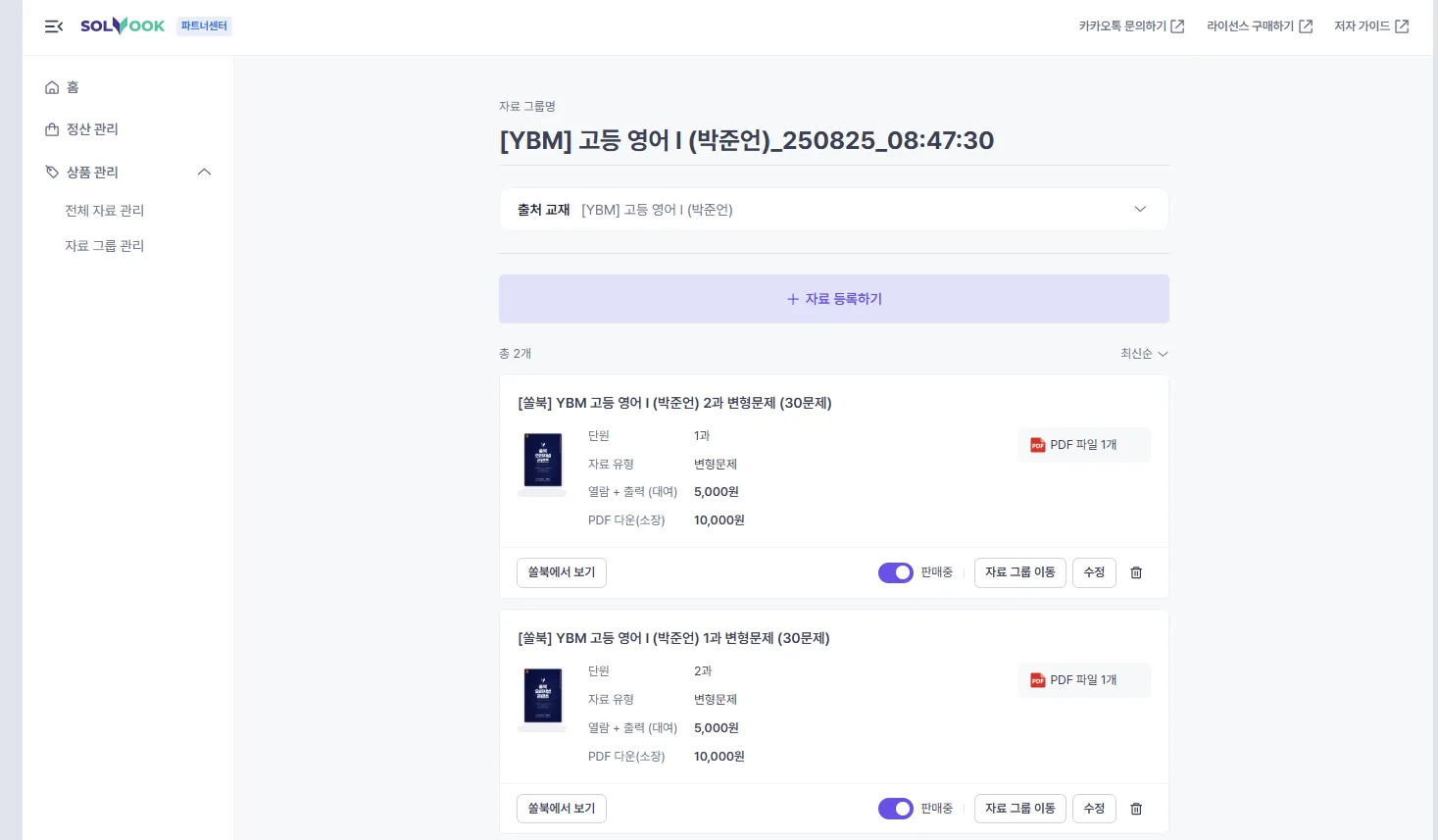Screen dimensions: 1438x840
Task: Click 쏠북에서 보기 for 2과 item
Action: tap(562, 572)
